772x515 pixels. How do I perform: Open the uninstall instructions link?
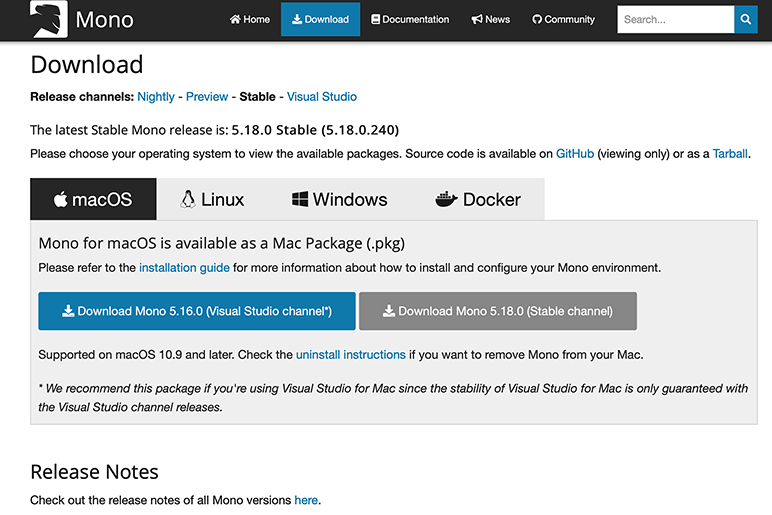click(x=350, y=355)
